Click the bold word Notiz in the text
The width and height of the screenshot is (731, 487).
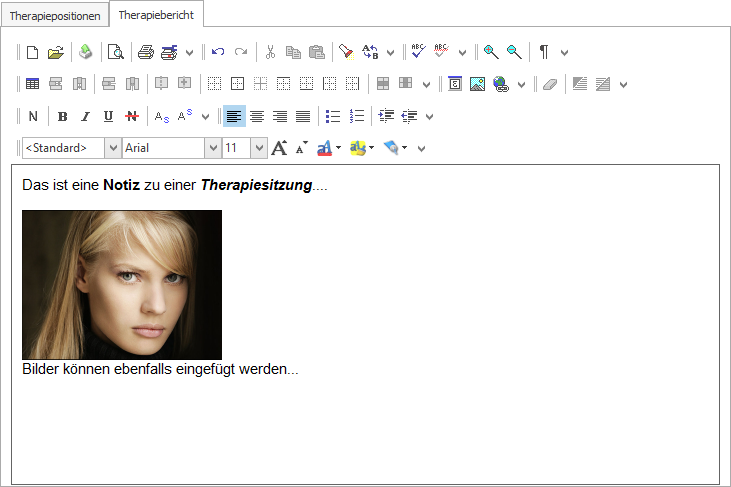(121, 185)
